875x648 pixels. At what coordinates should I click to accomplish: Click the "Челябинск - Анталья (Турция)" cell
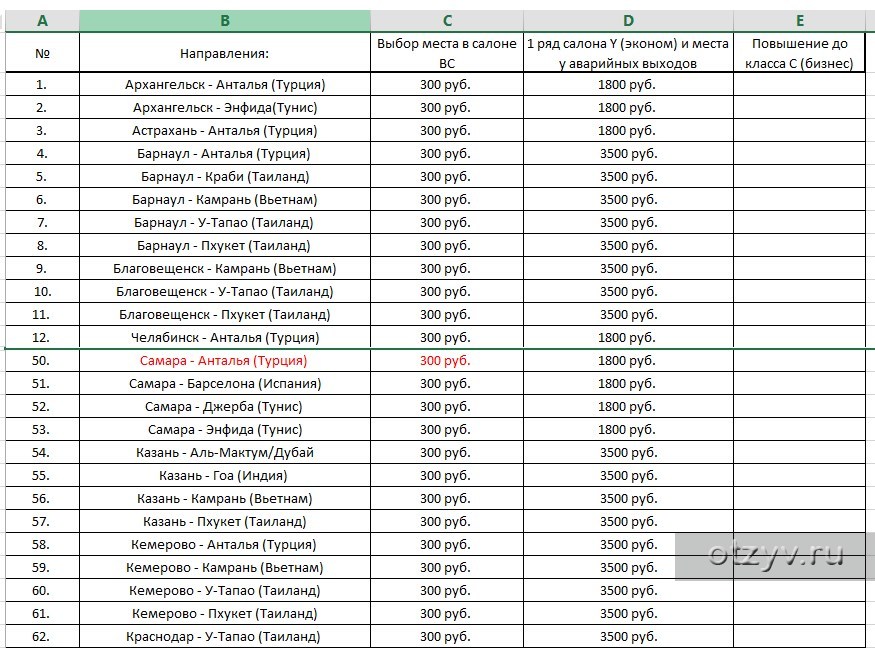click(224, 338)
